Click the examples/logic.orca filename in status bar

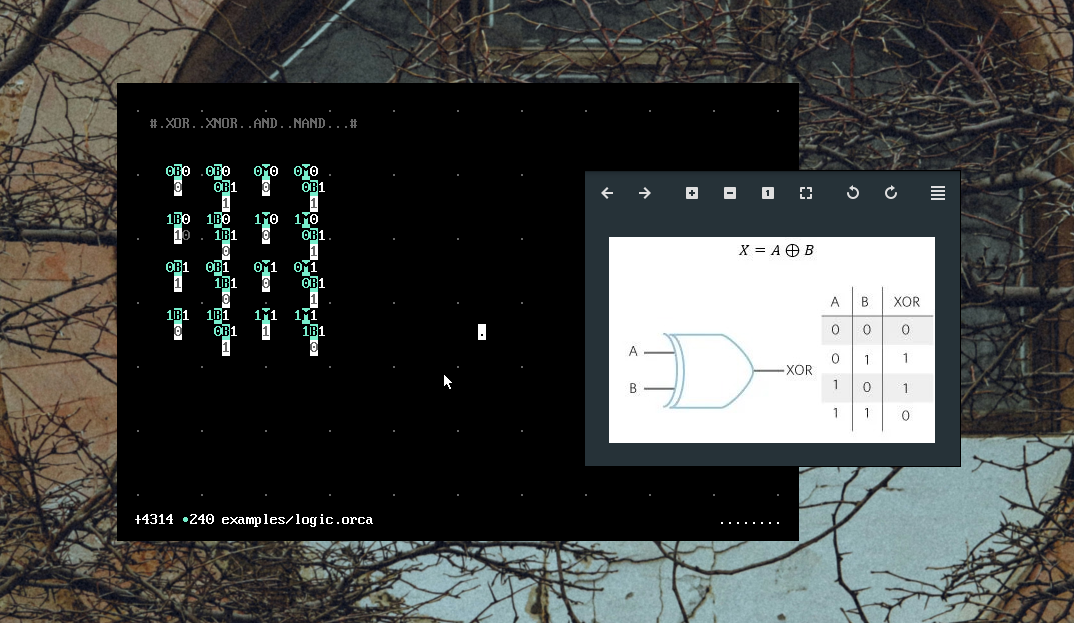tap(297, 520)
